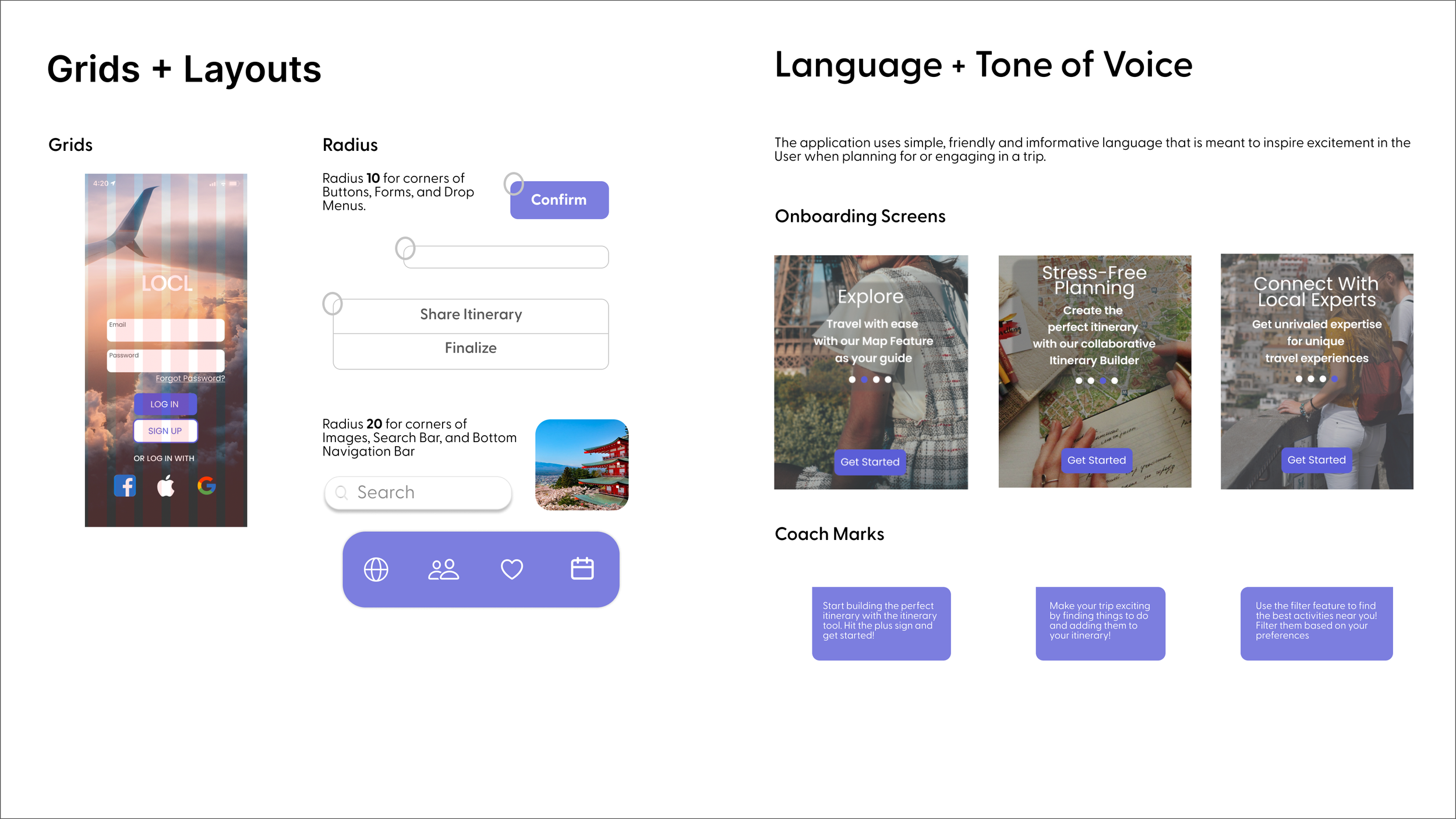Click the 'Radius' section heading
The height and width of the screenshot is (819, 1456).
point(350,145)
